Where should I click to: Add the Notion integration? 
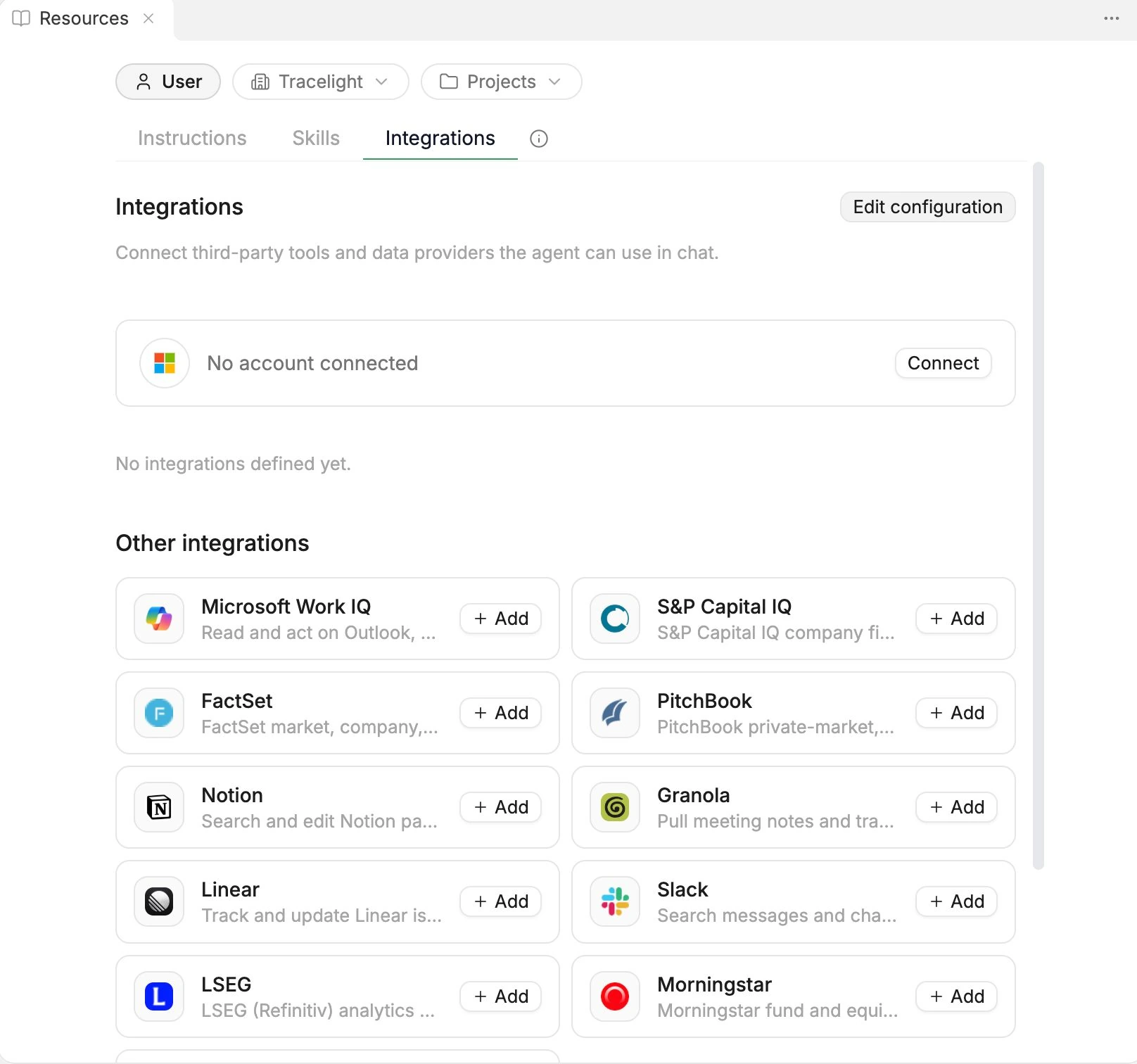[501, 807]
